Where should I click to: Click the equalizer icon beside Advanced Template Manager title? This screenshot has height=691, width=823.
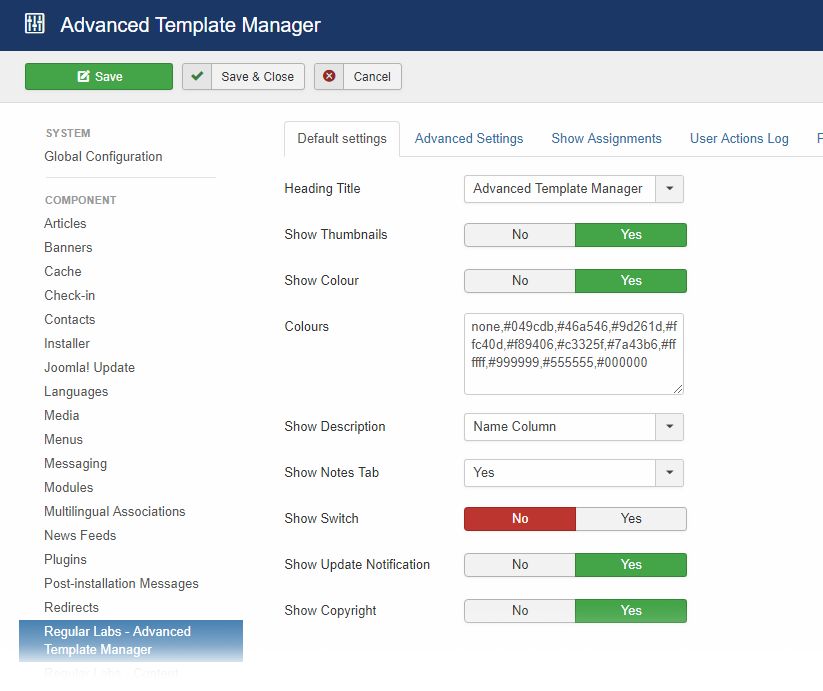35,24
